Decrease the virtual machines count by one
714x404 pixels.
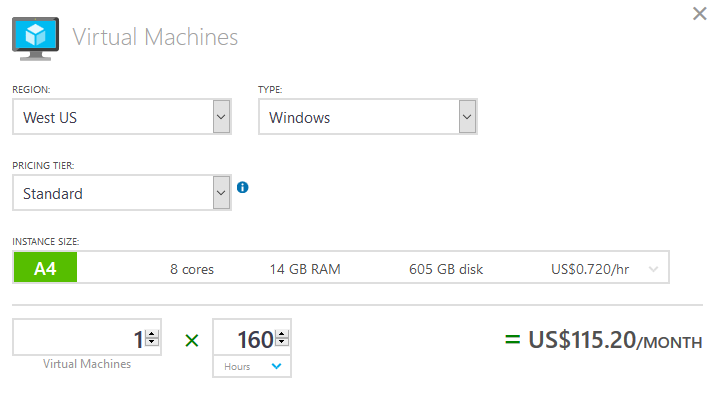[x=152, y=344]
